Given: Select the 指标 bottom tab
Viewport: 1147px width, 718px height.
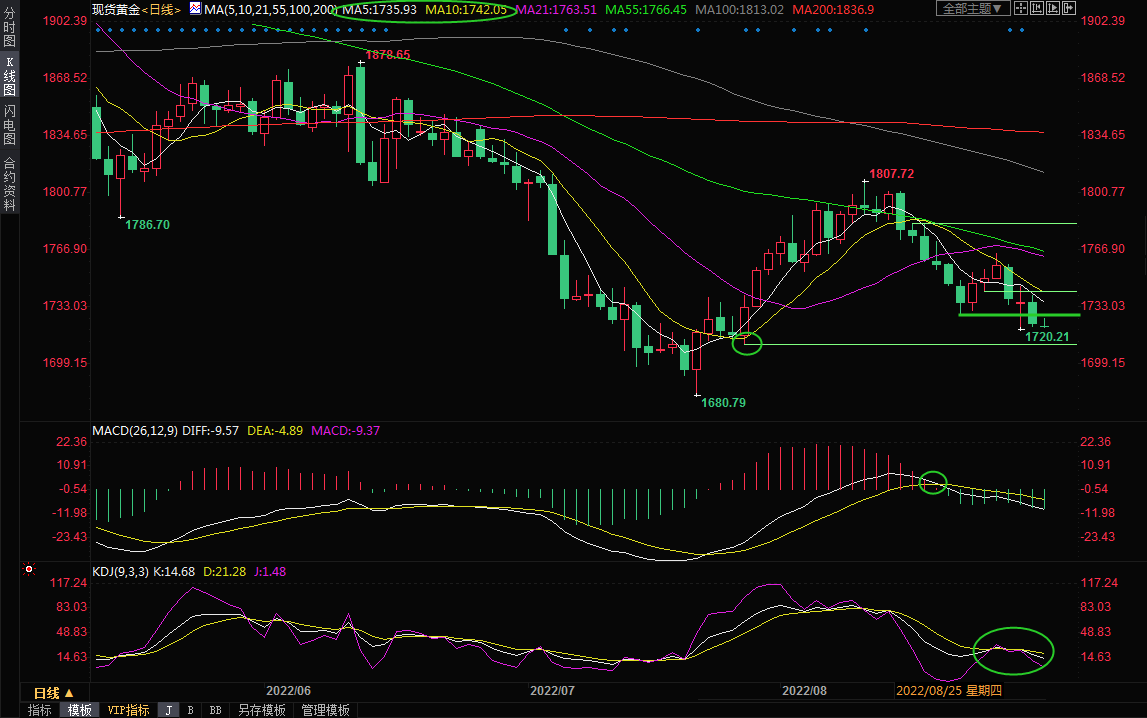Looking at the screenshot, I should point(40,710).
